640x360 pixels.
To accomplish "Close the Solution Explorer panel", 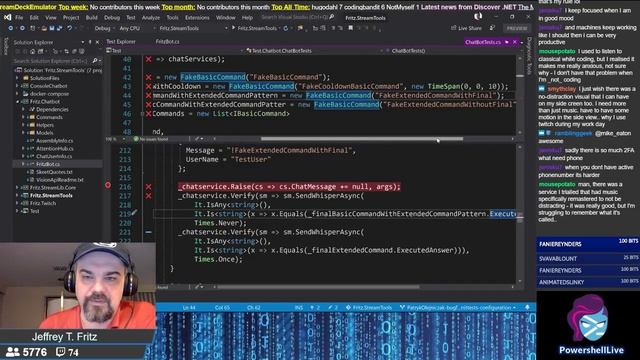I will (97, 42).
